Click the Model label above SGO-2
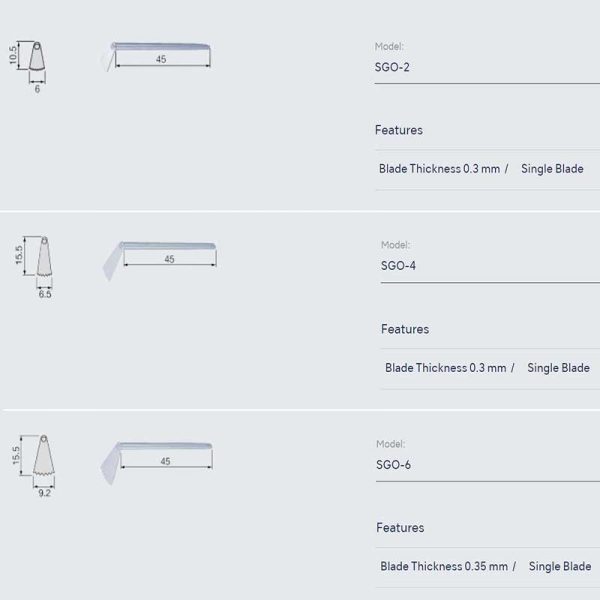 tap(389, 46)
